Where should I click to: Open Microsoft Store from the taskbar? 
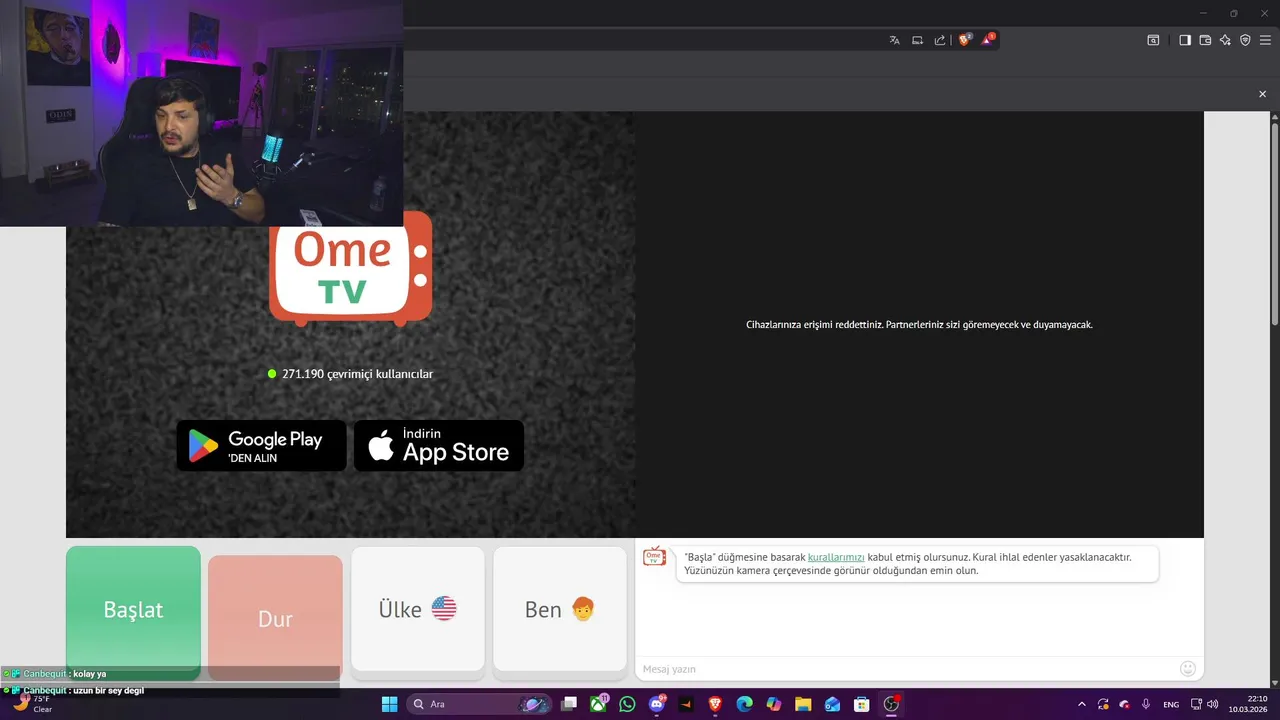[x=861, y=704]
